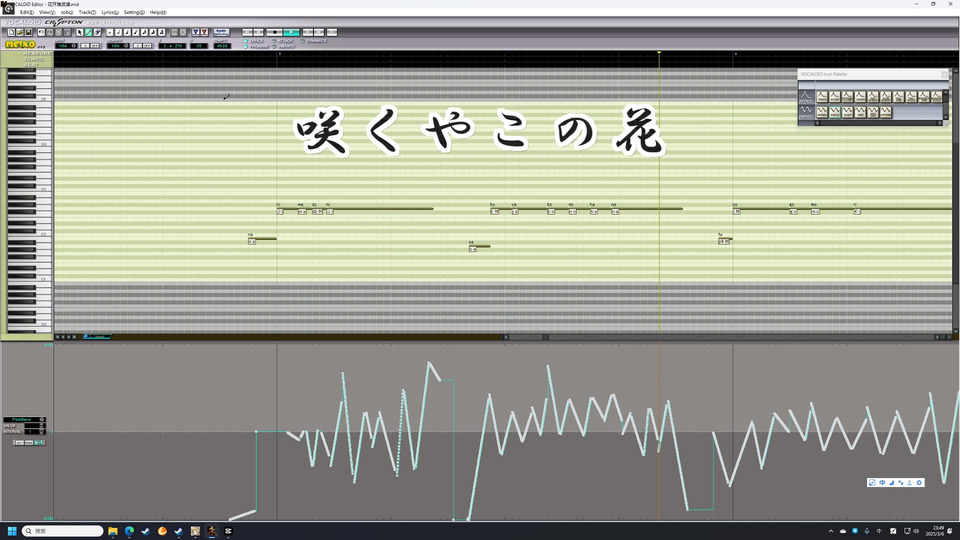The height and width of the screenshot is (540, 960).
Task: Select the DYNAMICS radio button
Action: click(x=302, y=41)
